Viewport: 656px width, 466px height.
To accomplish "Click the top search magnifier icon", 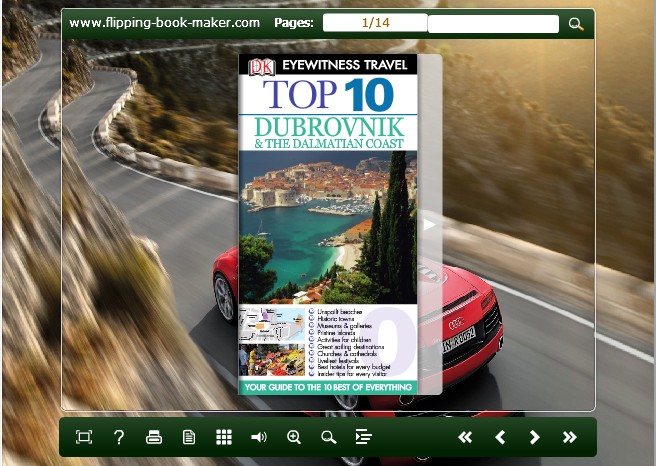I will pyautogui.click(x=576, y=24).
